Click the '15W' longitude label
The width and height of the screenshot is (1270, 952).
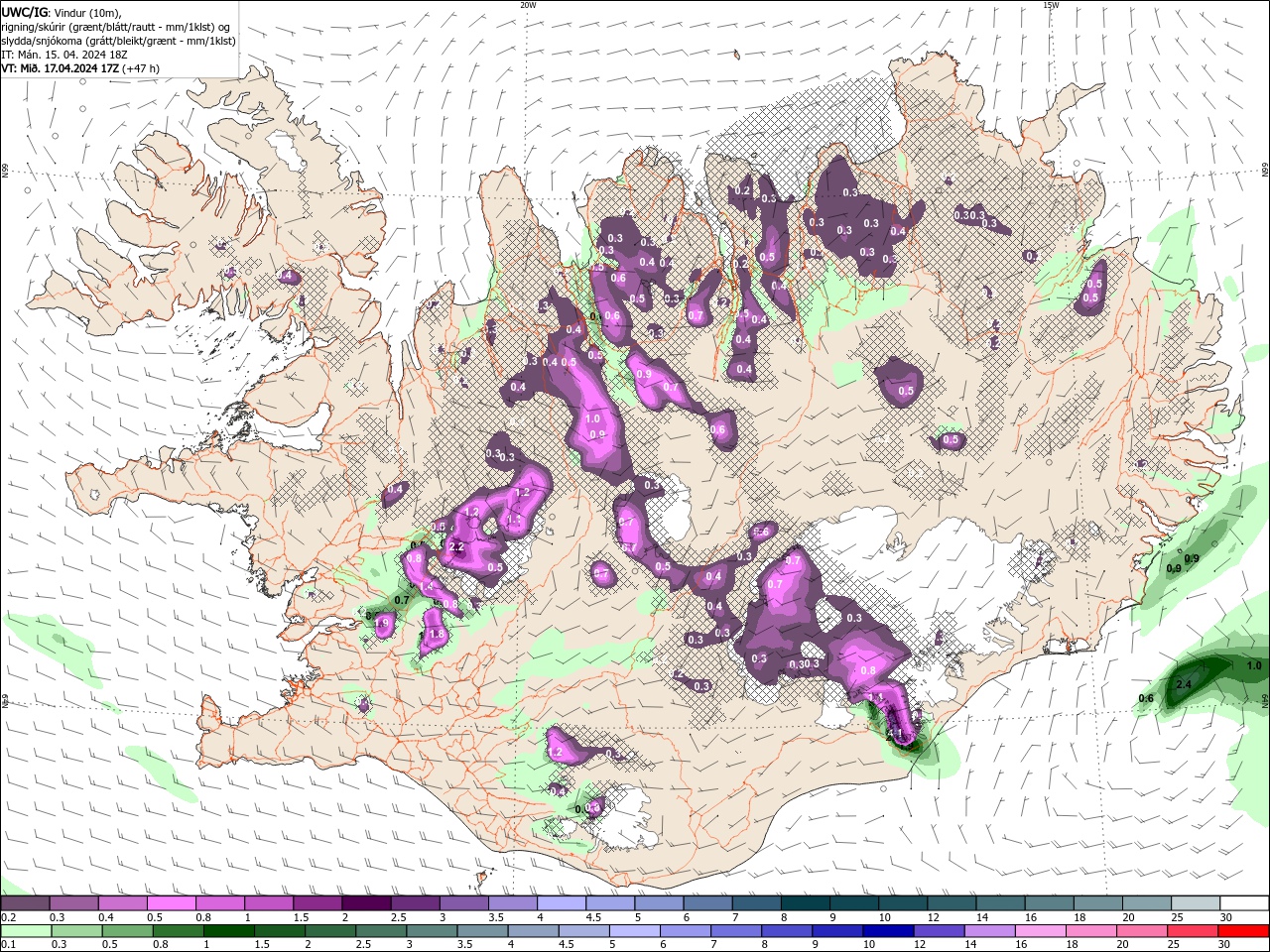pyautogui.click(x=1051, y=5)
